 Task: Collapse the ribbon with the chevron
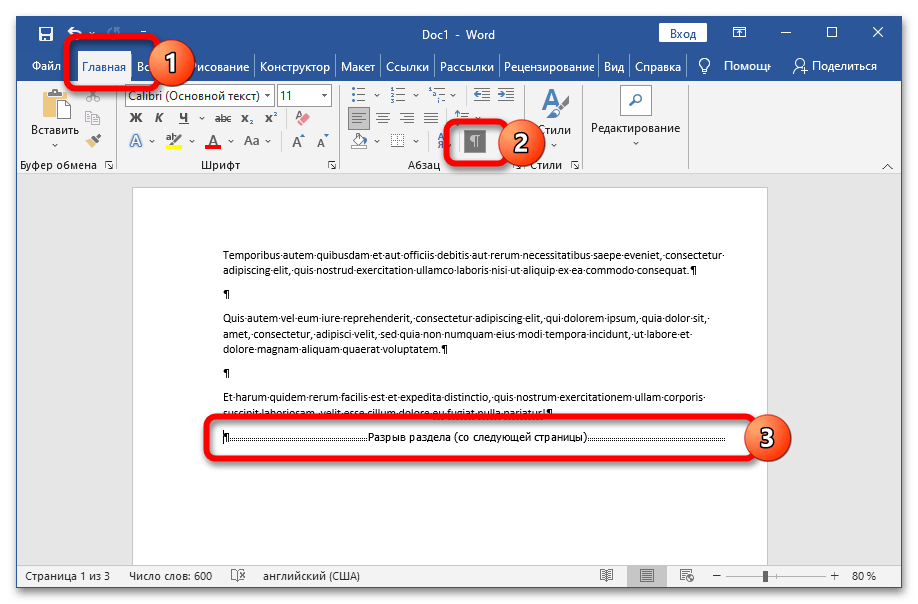[x=887, y=167]
